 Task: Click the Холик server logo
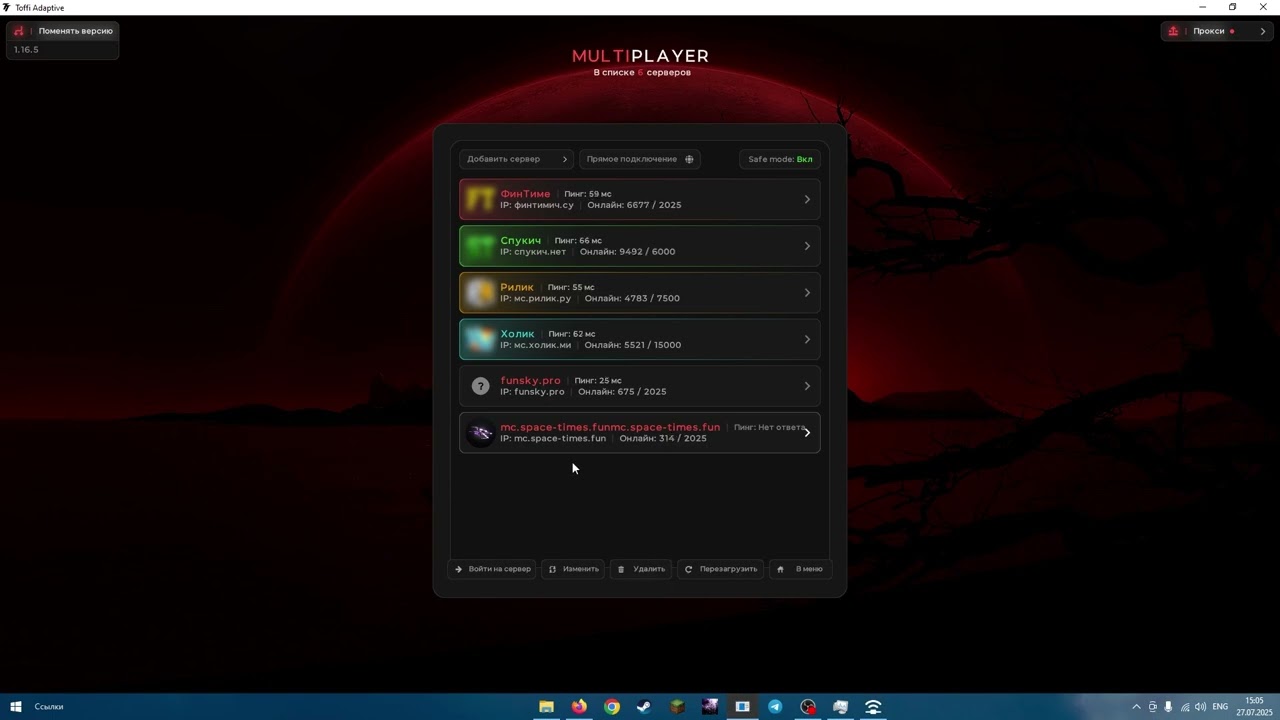[x=481, y=340]
